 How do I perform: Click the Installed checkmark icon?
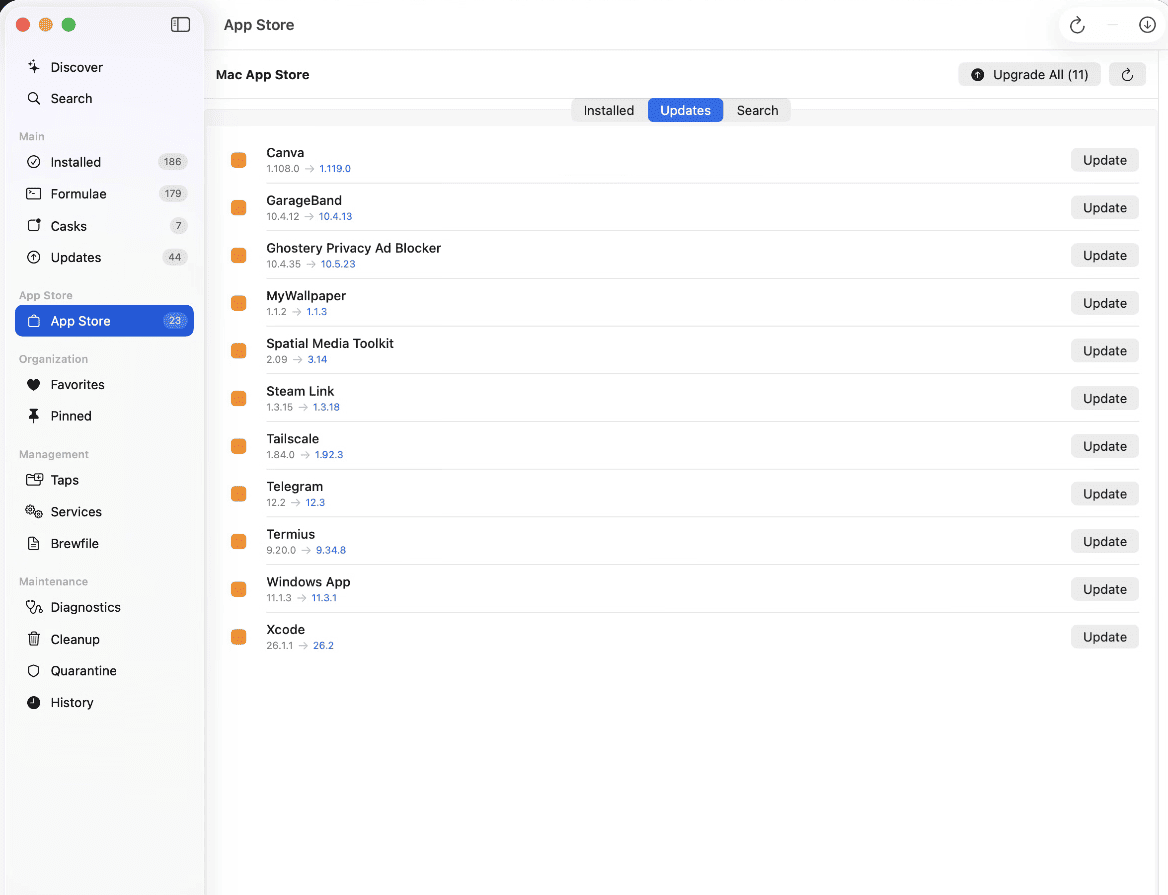pos(34,162)
